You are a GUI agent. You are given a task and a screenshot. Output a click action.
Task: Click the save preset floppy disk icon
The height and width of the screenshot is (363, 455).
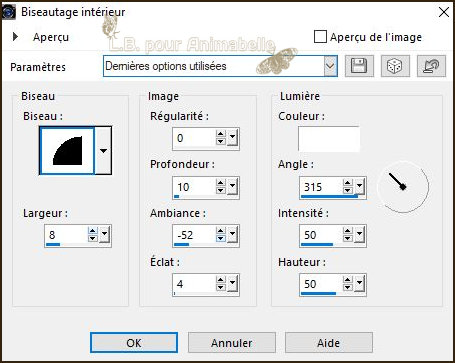click(359, 66)
